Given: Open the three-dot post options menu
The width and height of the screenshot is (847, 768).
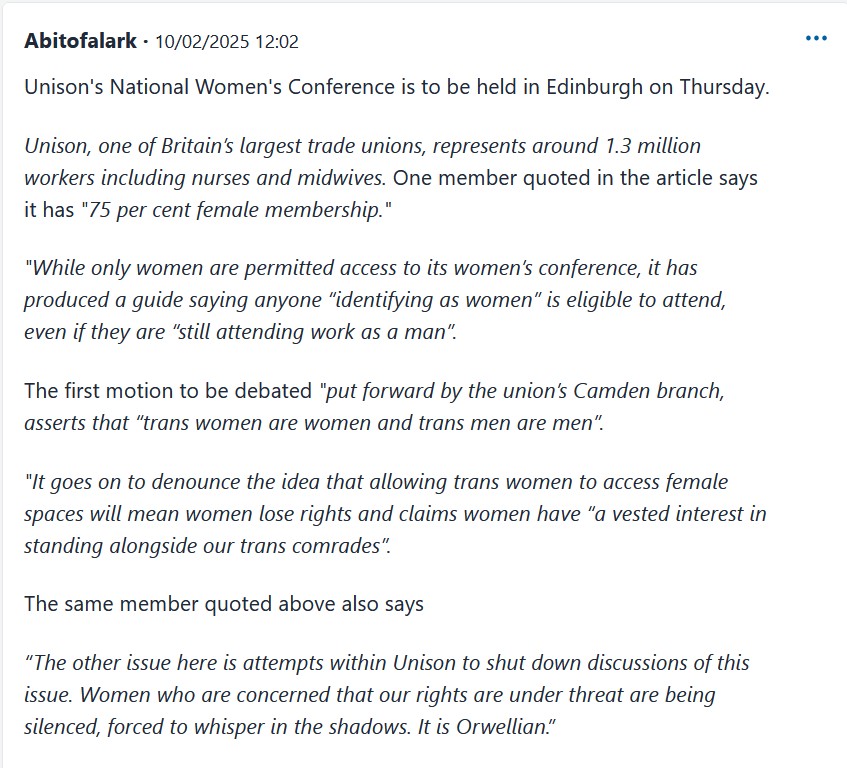Looking at the screenshot, I should pos(816,39).
